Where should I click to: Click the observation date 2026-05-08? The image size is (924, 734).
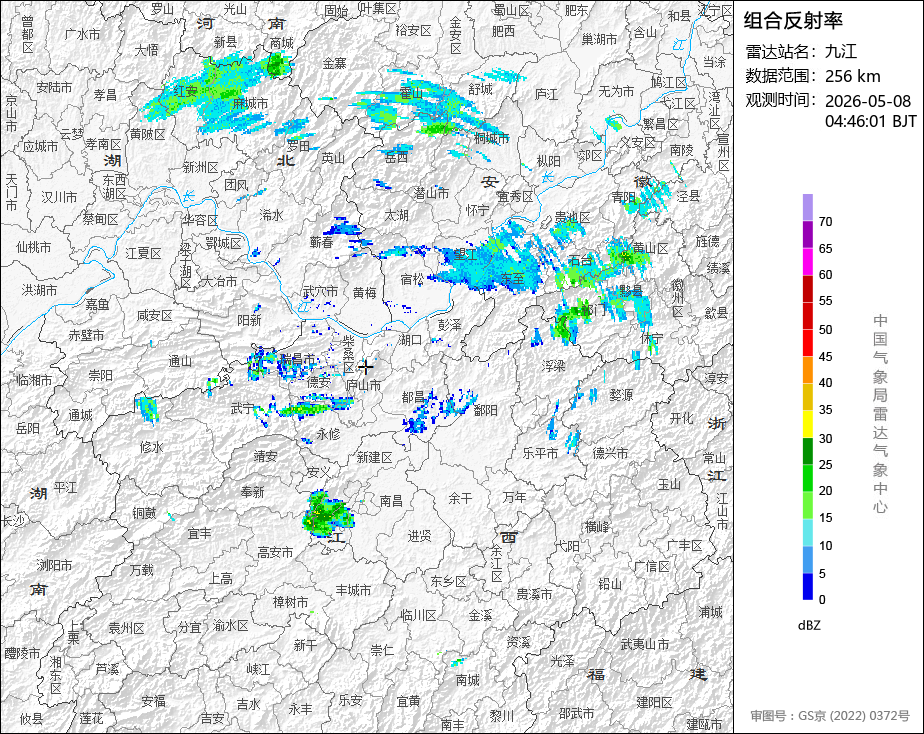pyautogui.click(x=867, y=101)
